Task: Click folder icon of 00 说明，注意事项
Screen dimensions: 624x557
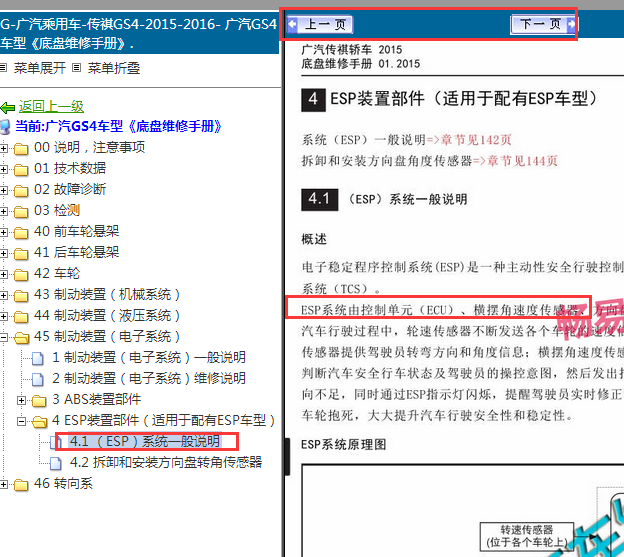Action: tap(21, 149)
